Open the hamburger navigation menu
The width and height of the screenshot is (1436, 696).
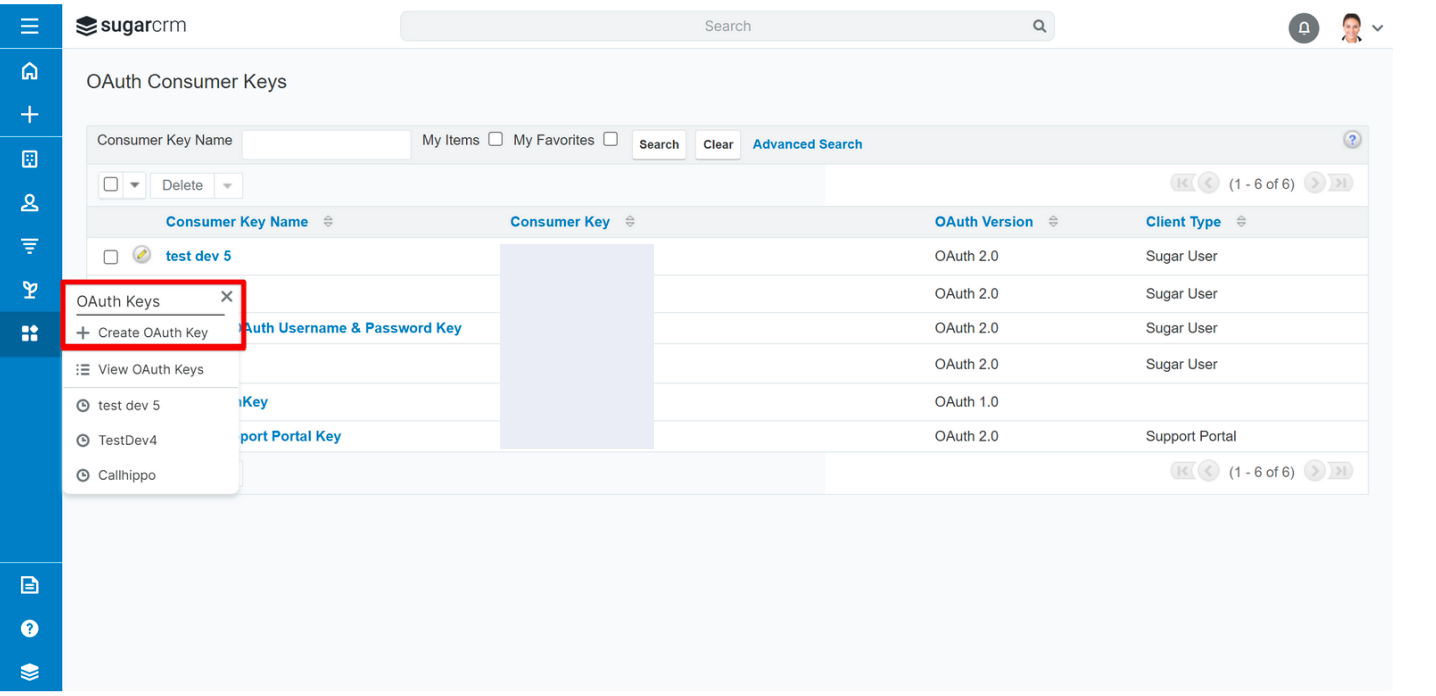coord(30,25)
